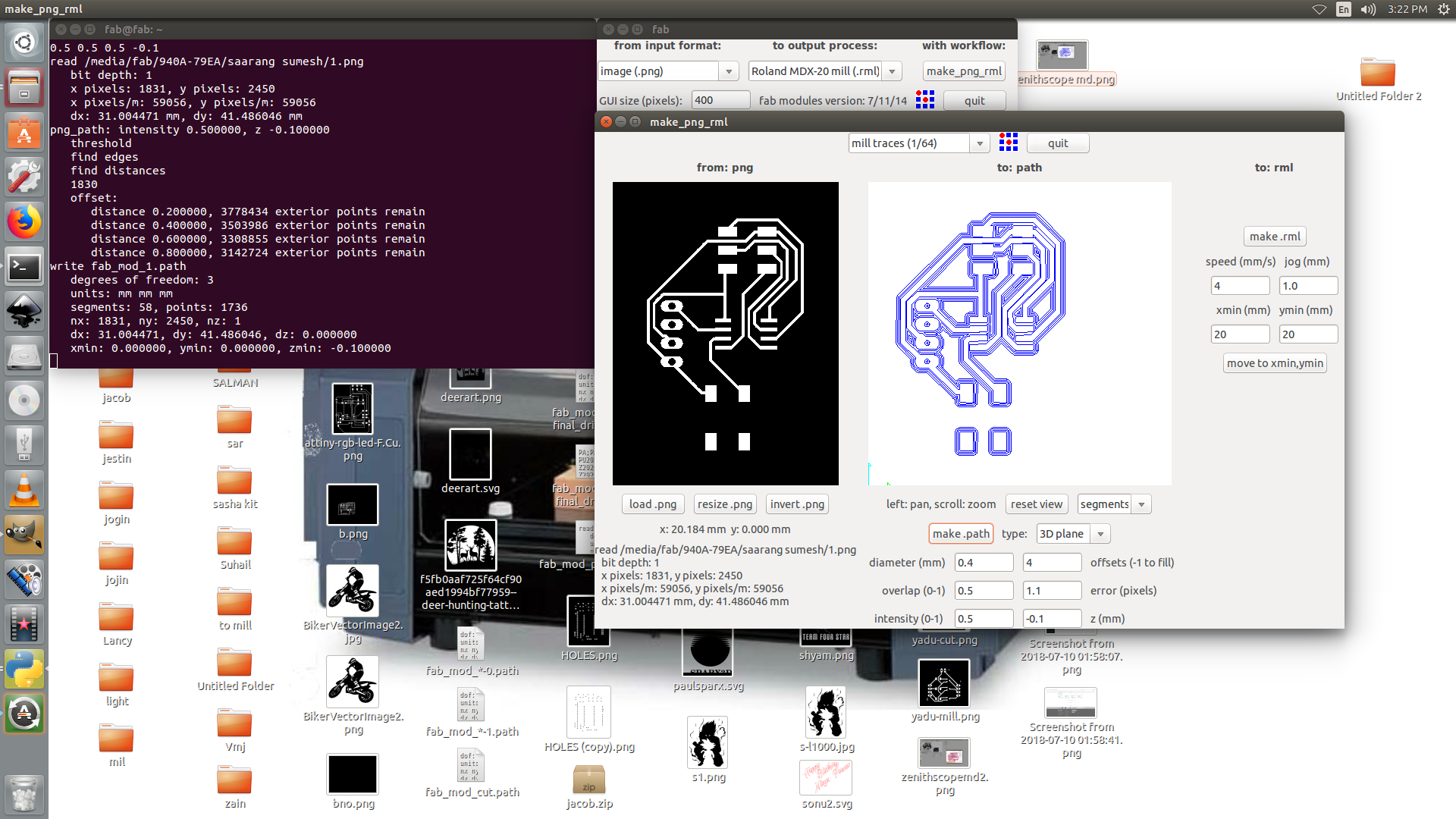Click fab logo in make_png_rml window

pyautogui.click(x=1009, y=143)
